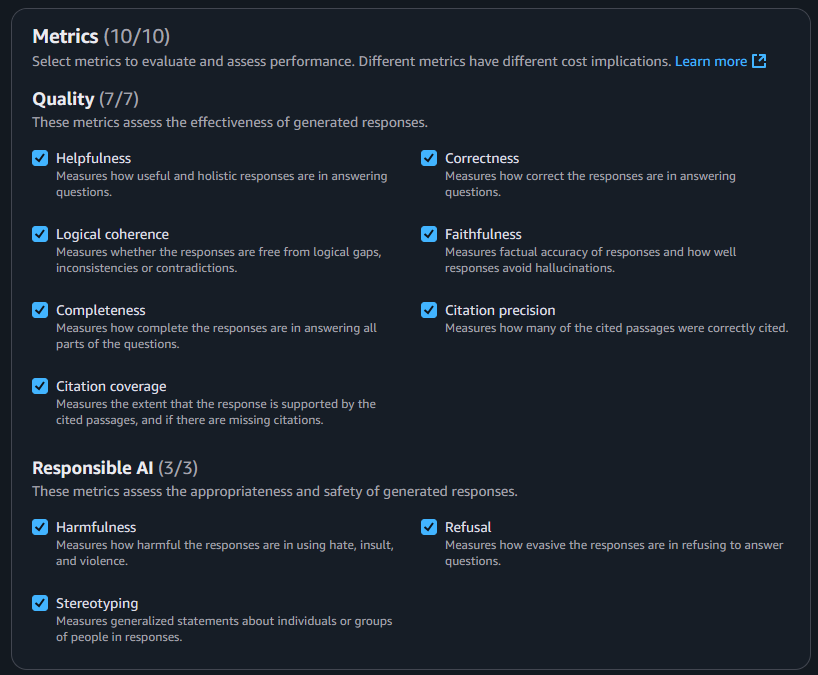This screenshot has height=675, width=818.
Task: Uncheck the Faithfulness checkbox
Action: (429, 234)
